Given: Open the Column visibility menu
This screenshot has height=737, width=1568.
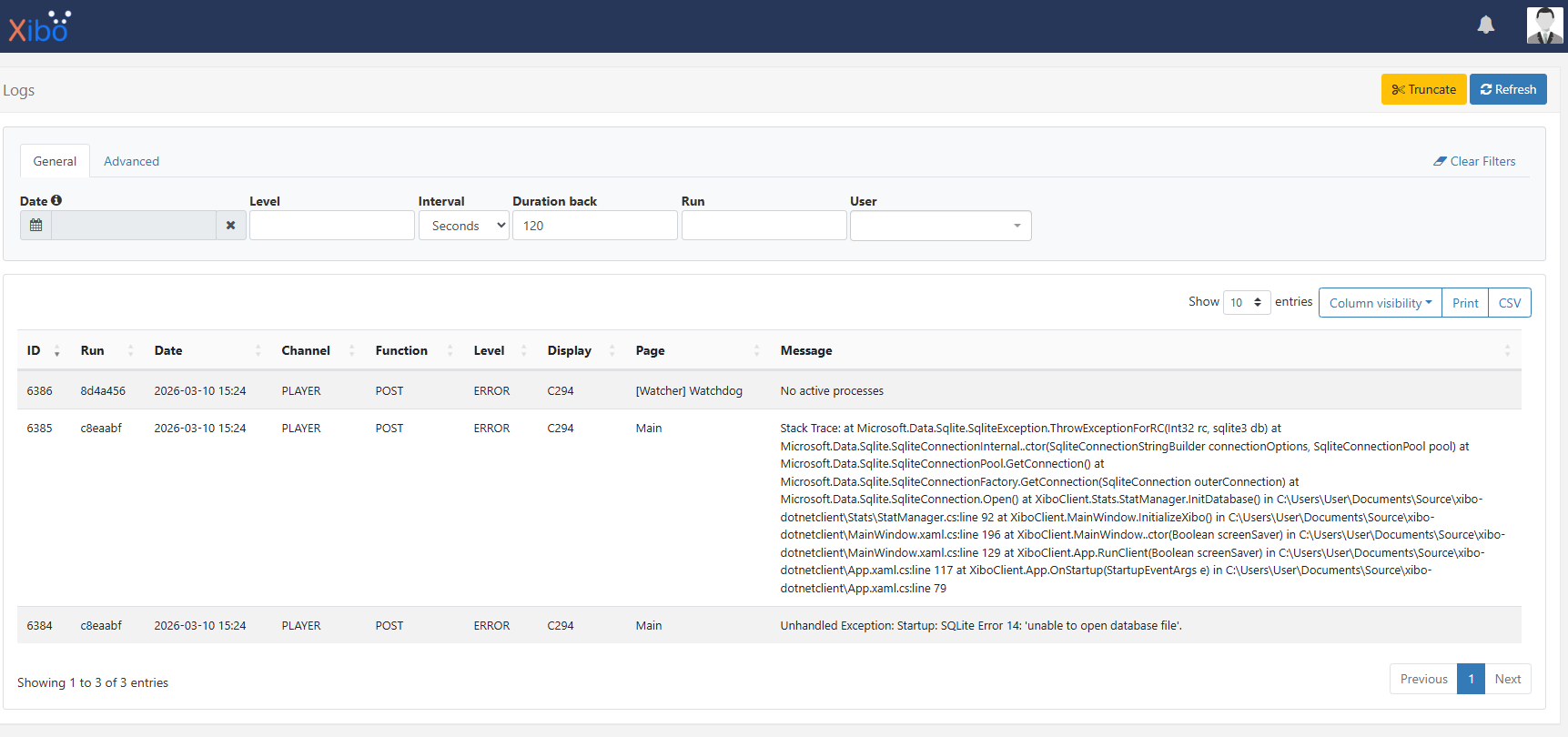Looking at the screenshot, I should (x=1380, y=303).
